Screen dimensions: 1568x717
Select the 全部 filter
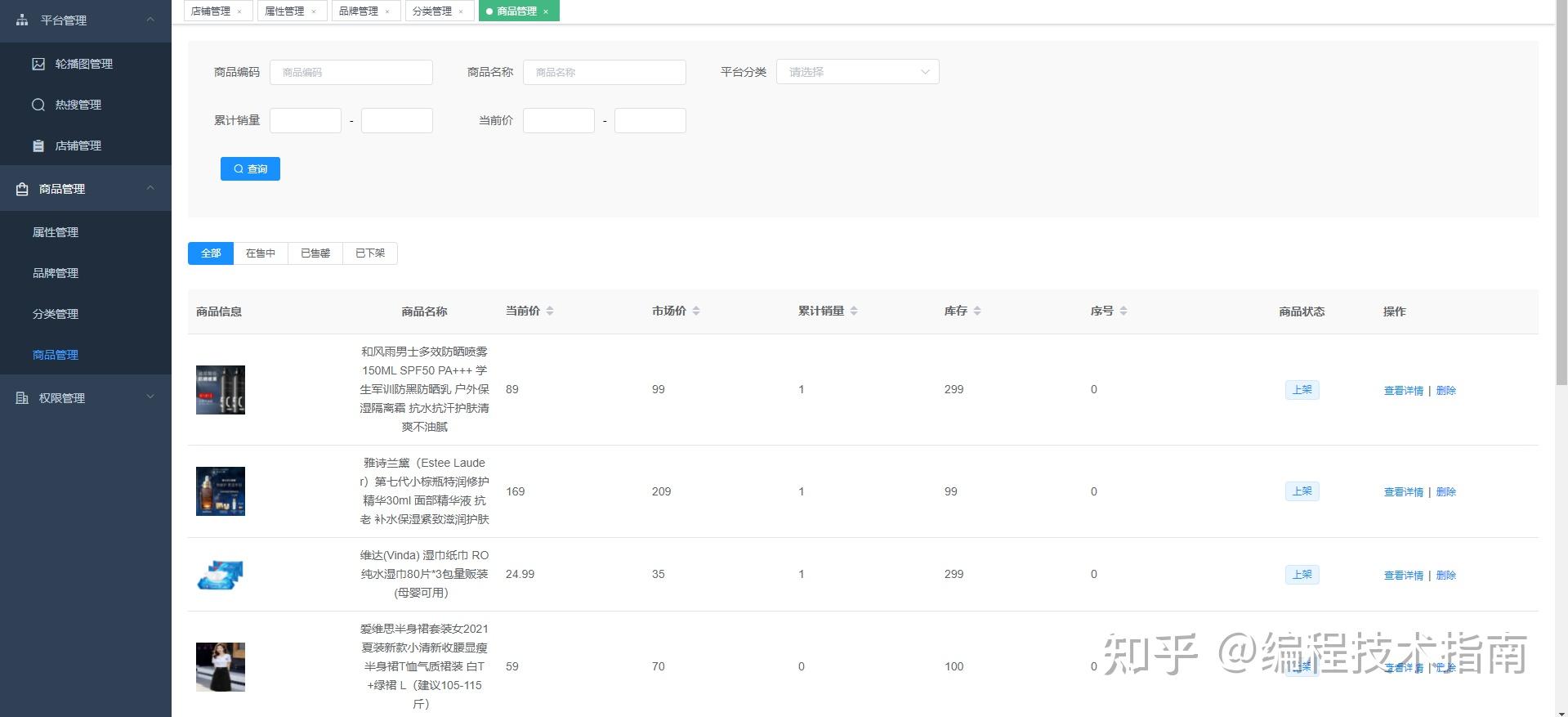point(211,253)
